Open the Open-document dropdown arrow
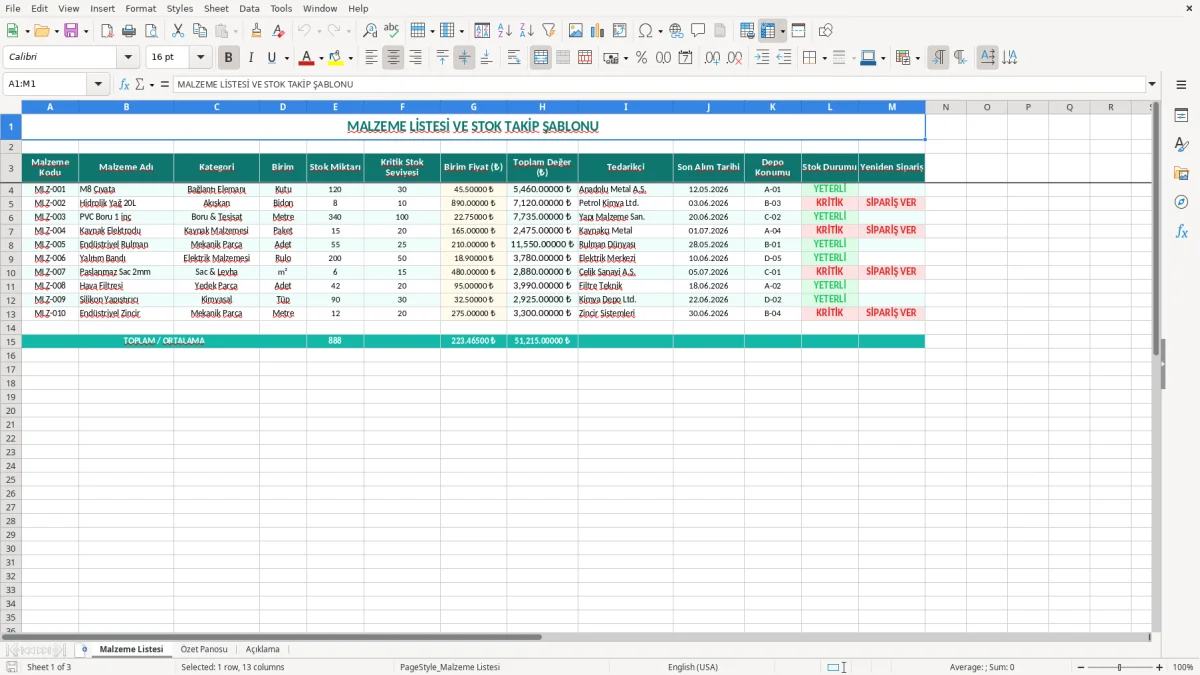The height and width of the screenshot is (675, 1200). pos(58,31)
